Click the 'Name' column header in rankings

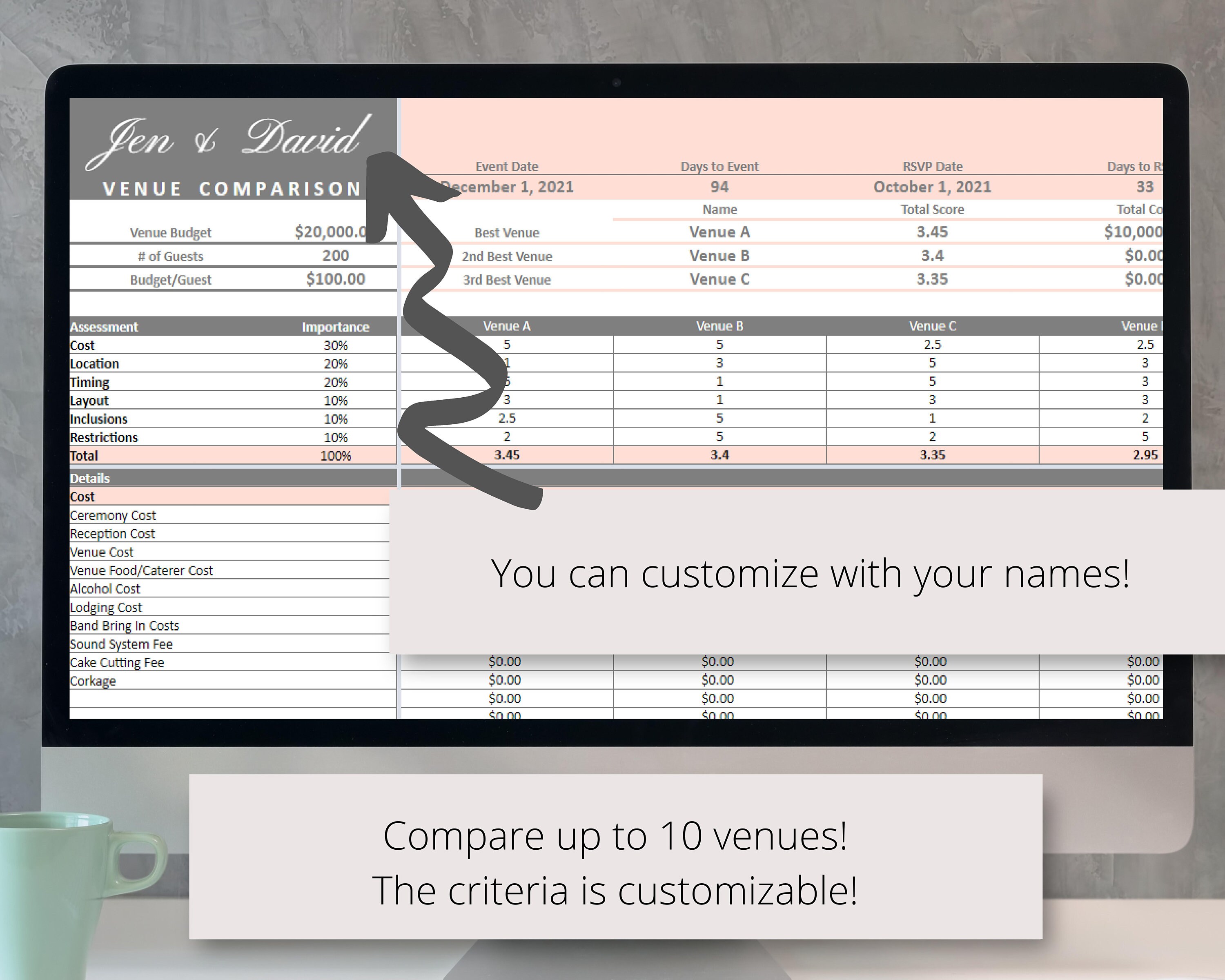click(x=720, y=209)
